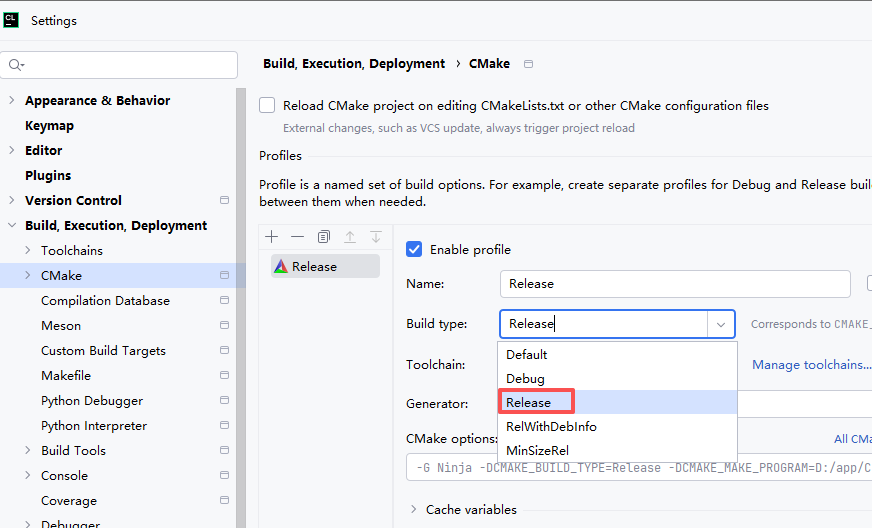872x528 pixels.
Task: Click the copy profile icon
Action: [323, 237]
